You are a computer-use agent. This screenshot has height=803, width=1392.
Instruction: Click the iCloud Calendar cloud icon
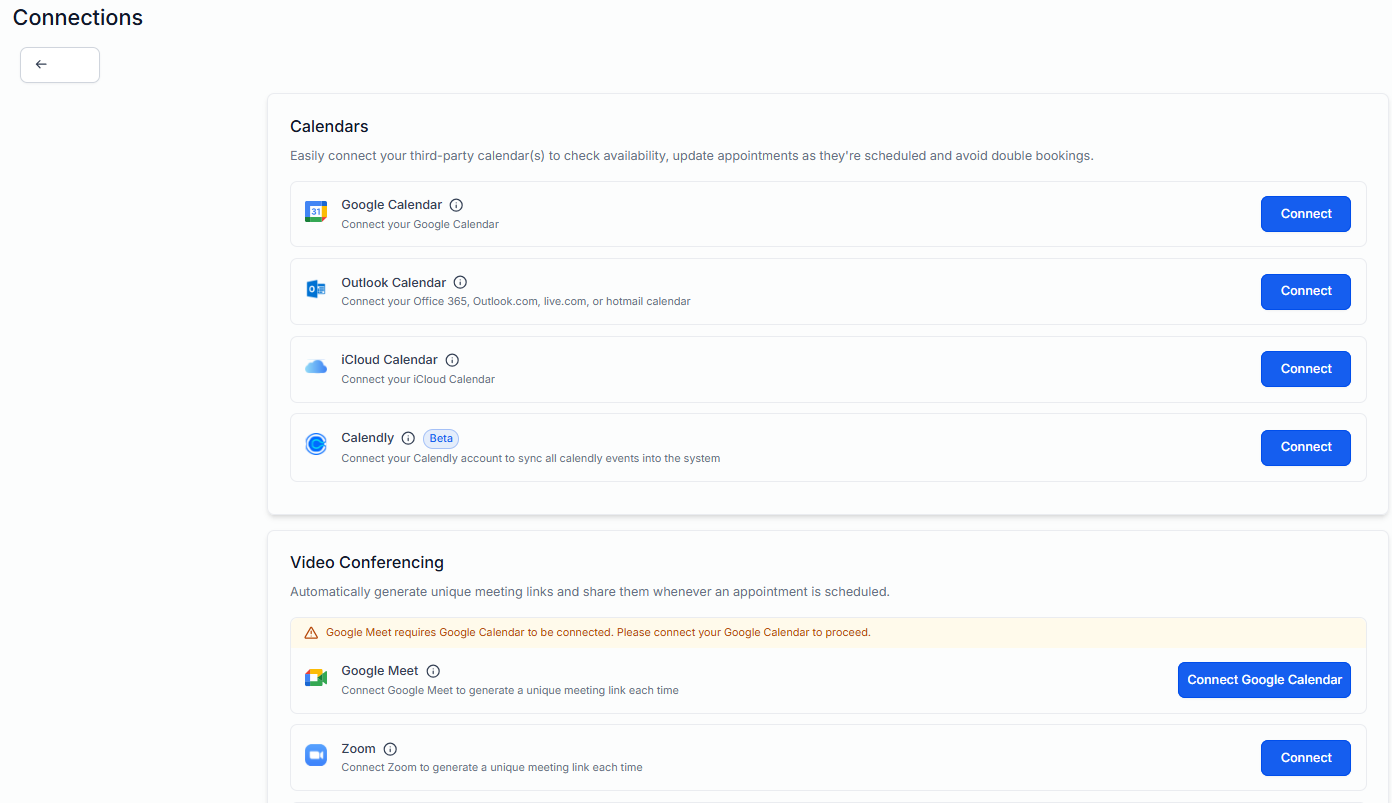tap(316, 367)
